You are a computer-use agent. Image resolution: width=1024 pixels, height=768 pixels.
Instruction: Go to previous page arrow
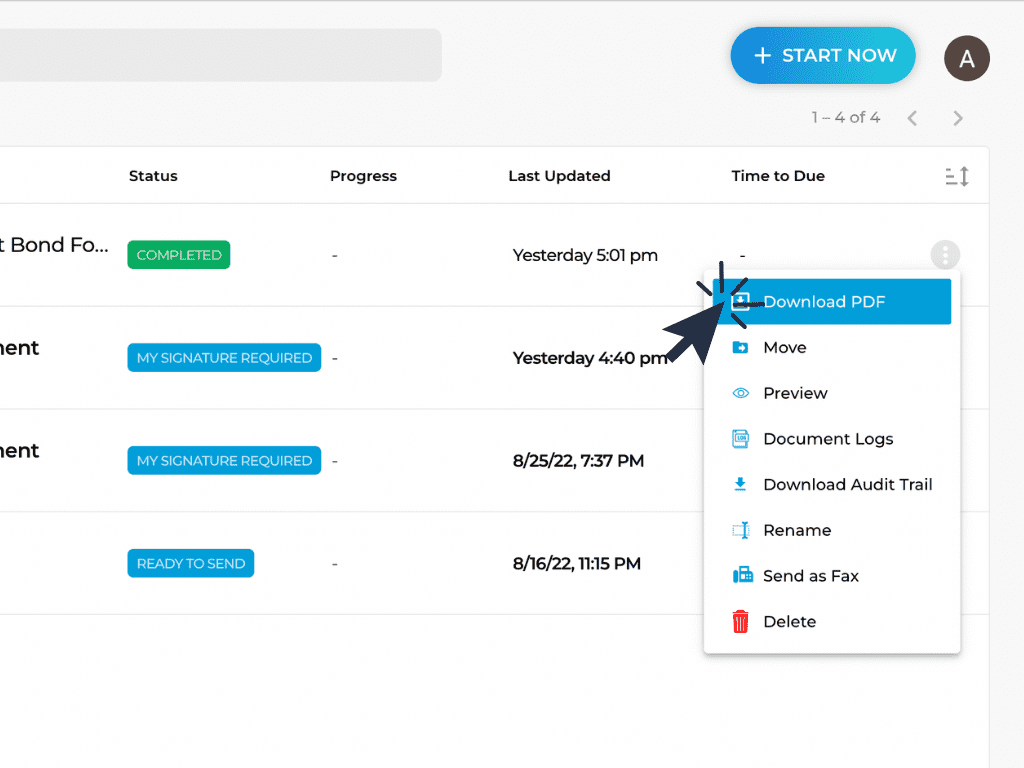click(x=912, y=118)
